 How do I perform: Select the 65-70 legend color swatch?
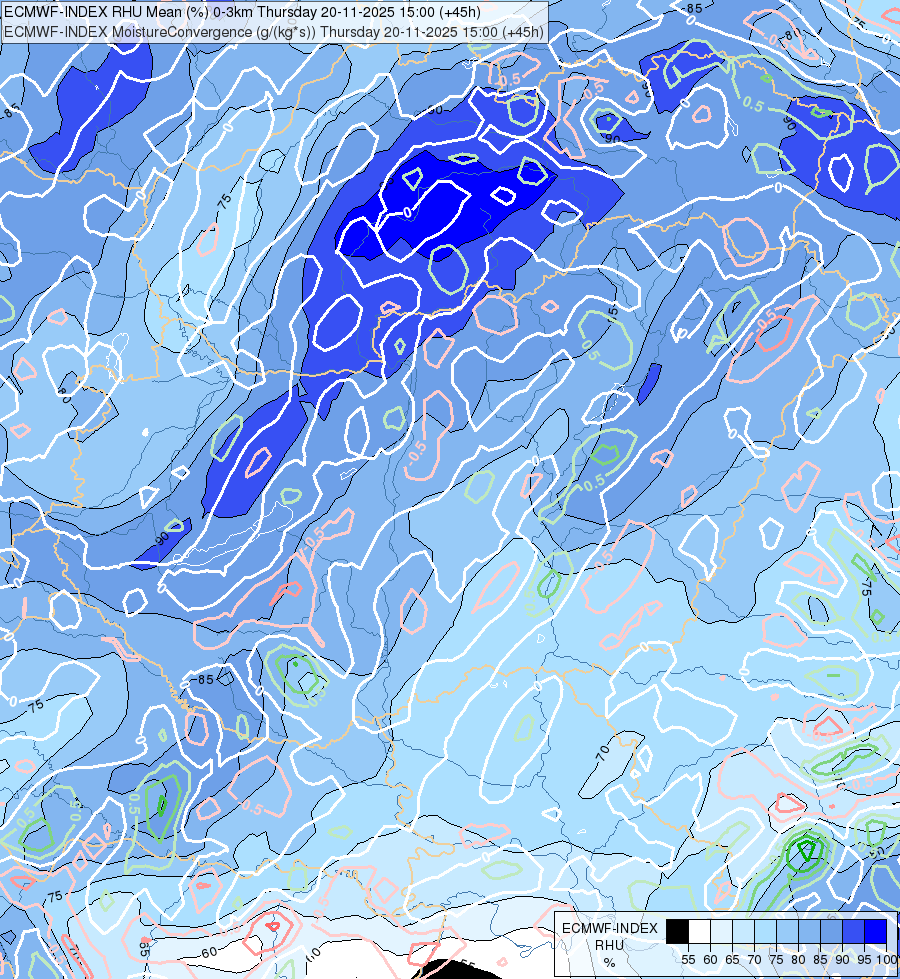click(743, 932)
